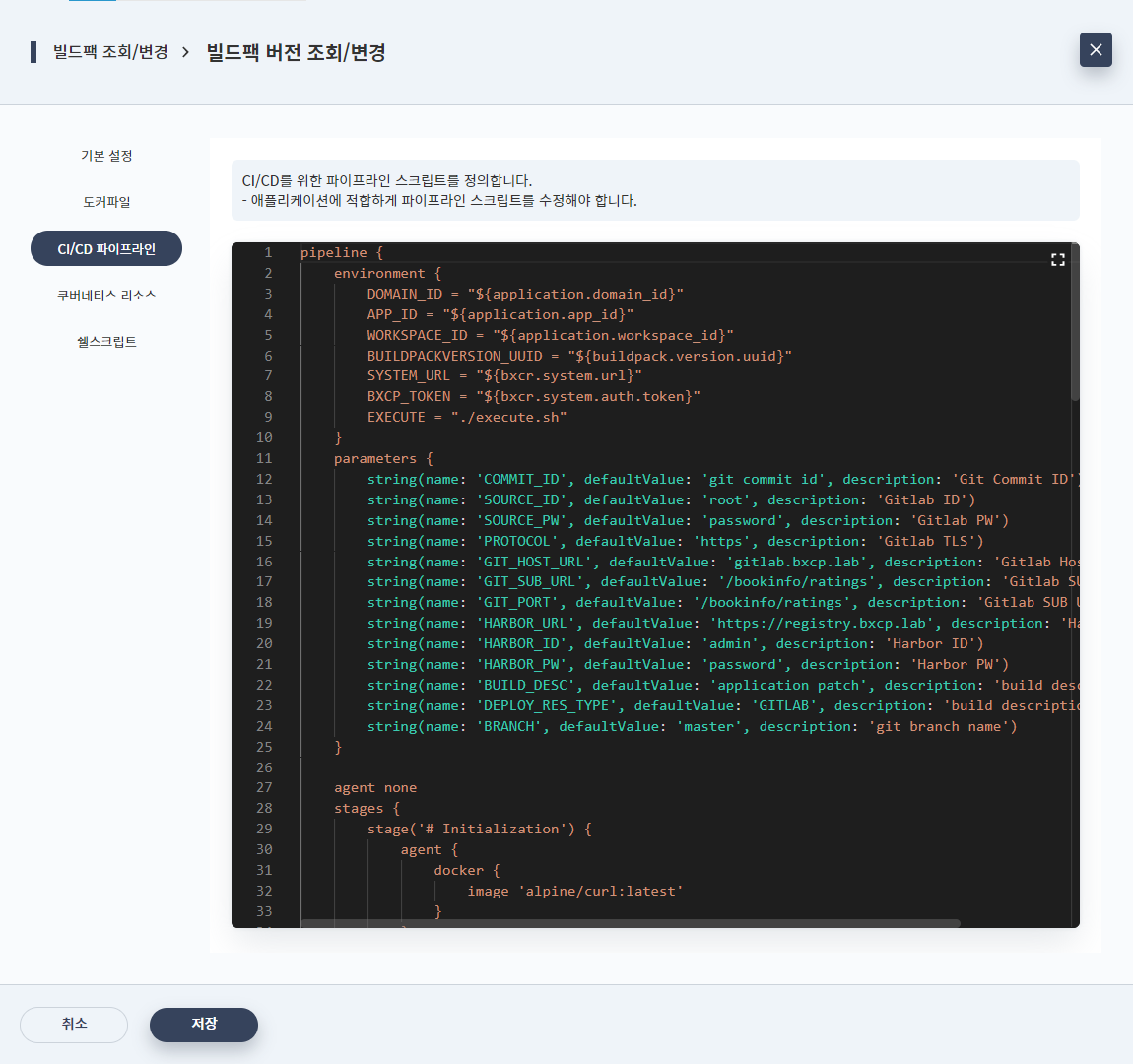1133x1064 pixels.
Task: Click the stage('# Initialization') line
Action: point(480,830)
